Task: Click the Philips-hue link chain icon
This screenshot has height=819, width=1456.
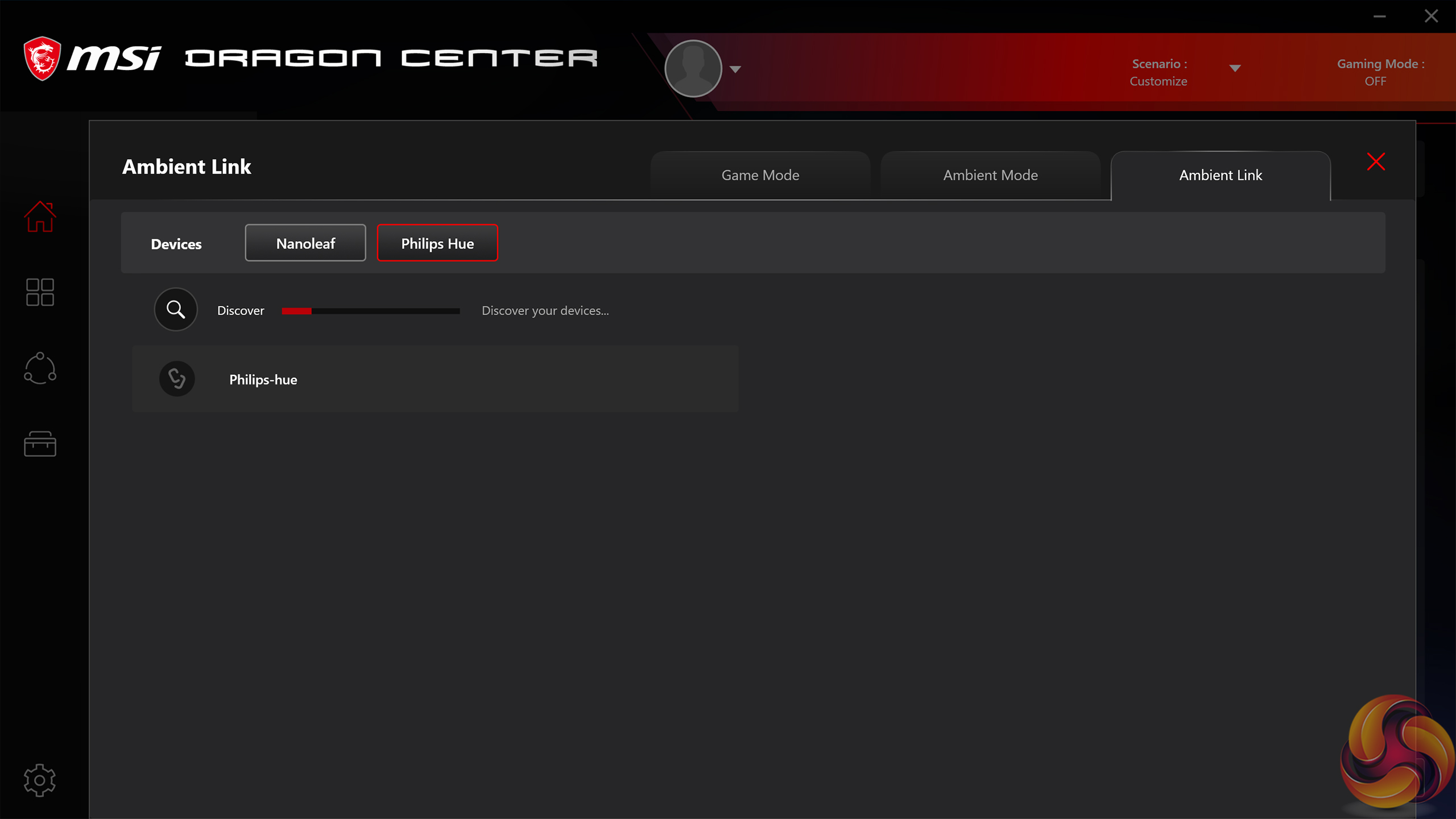Action: tap(177, 379)
